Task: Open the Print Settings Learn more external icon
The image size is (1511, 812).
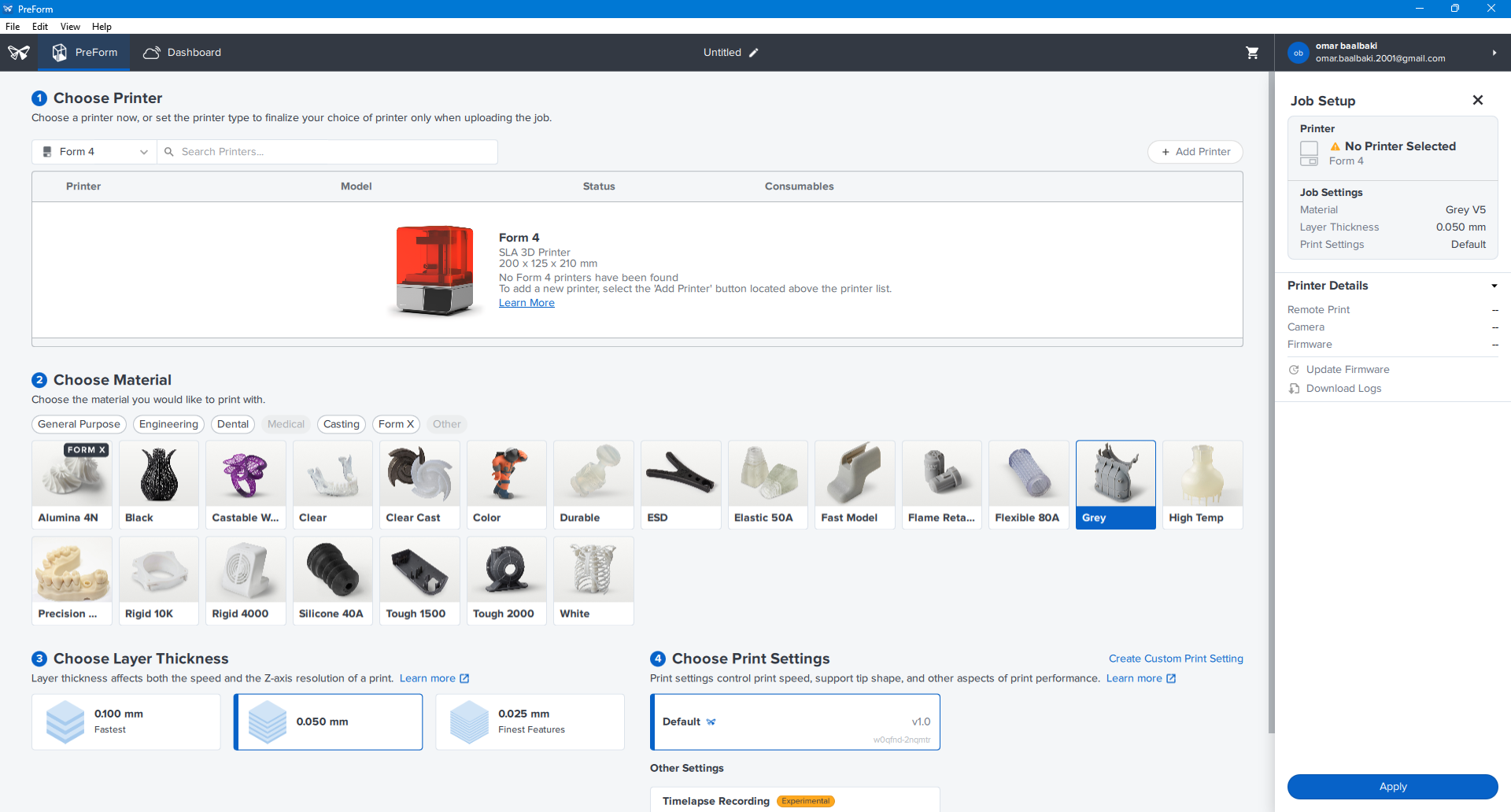Action: click(1171, 678)
